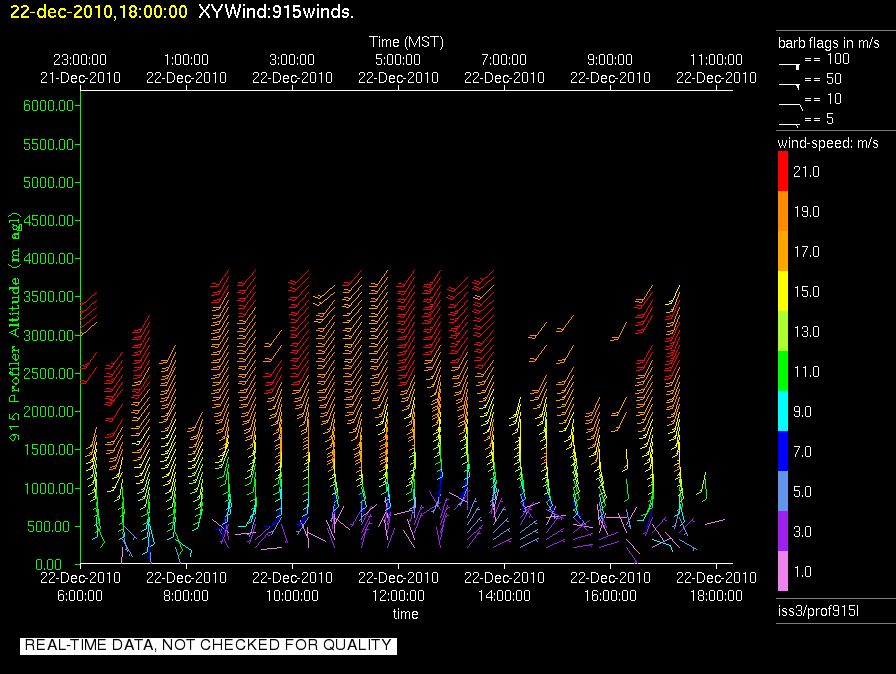This screenshot has height=674, width=896.
Task: Click the REAL-TIME DATA quality warning banner
Action: [x=208, y=645]
